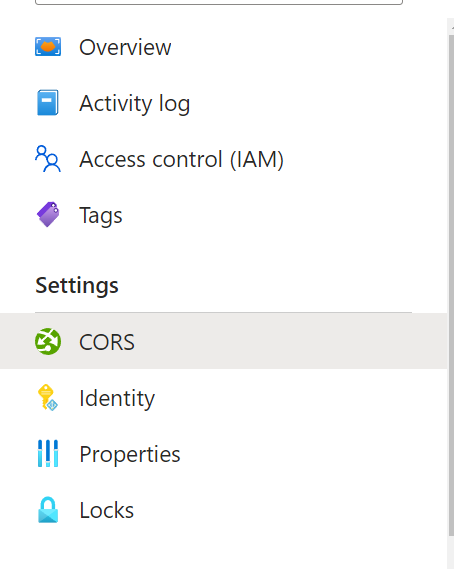Click the Access control people icon
Viewport: 454px width, 569px height.
pos(48,159)
